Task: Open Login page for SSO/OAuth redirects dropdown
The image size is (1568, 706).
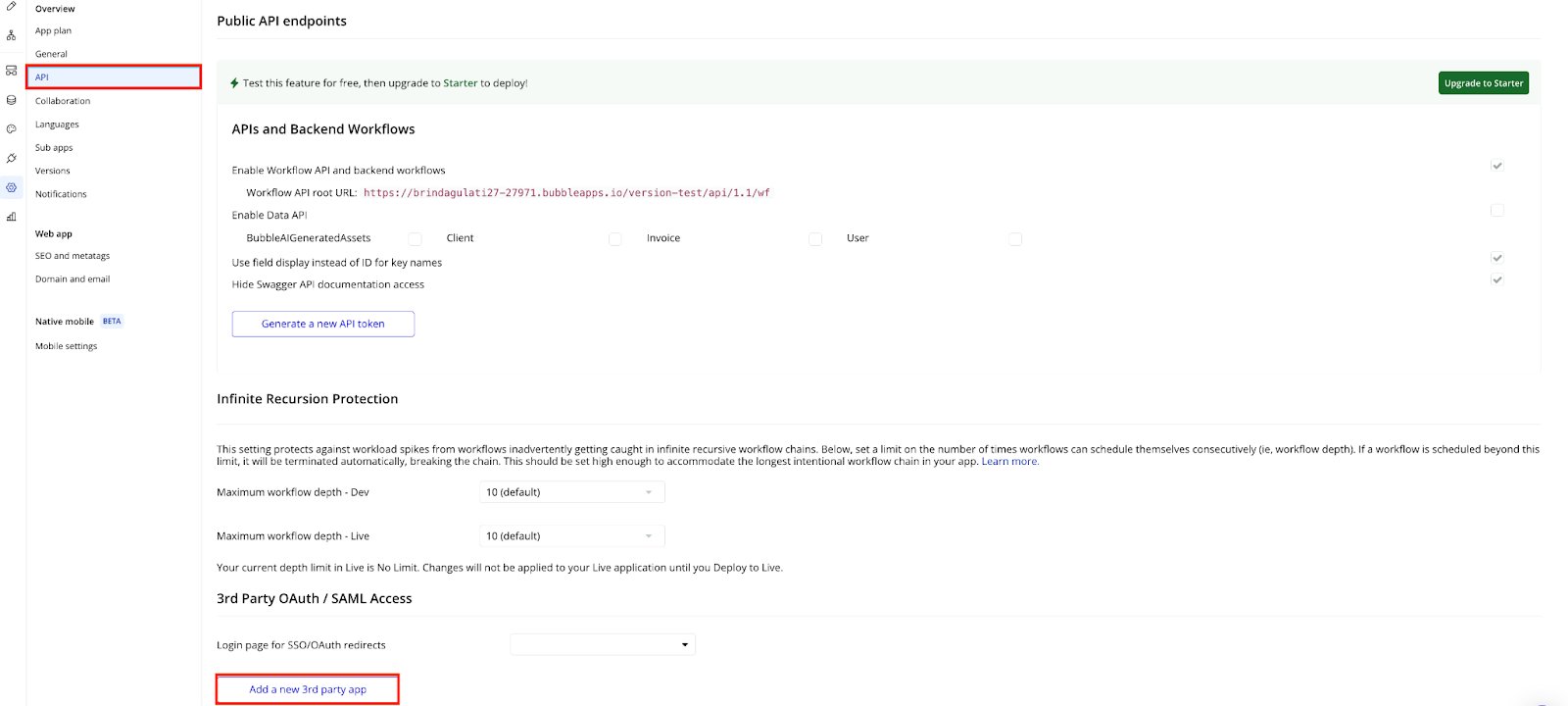Action: pyautogui.click(x=602, y=644)
